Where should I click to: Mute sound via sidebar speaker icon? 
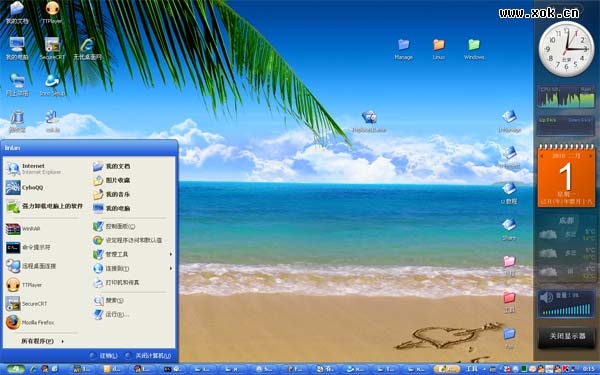point(546,297)
